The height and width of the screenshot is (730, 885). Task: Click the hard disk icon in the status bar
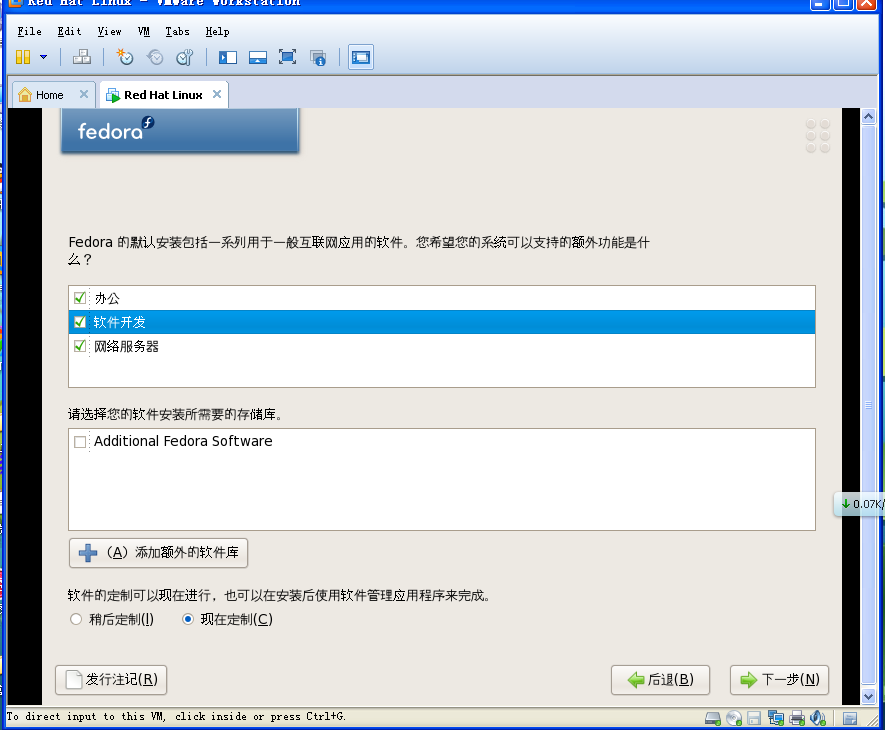pos(713,717)
